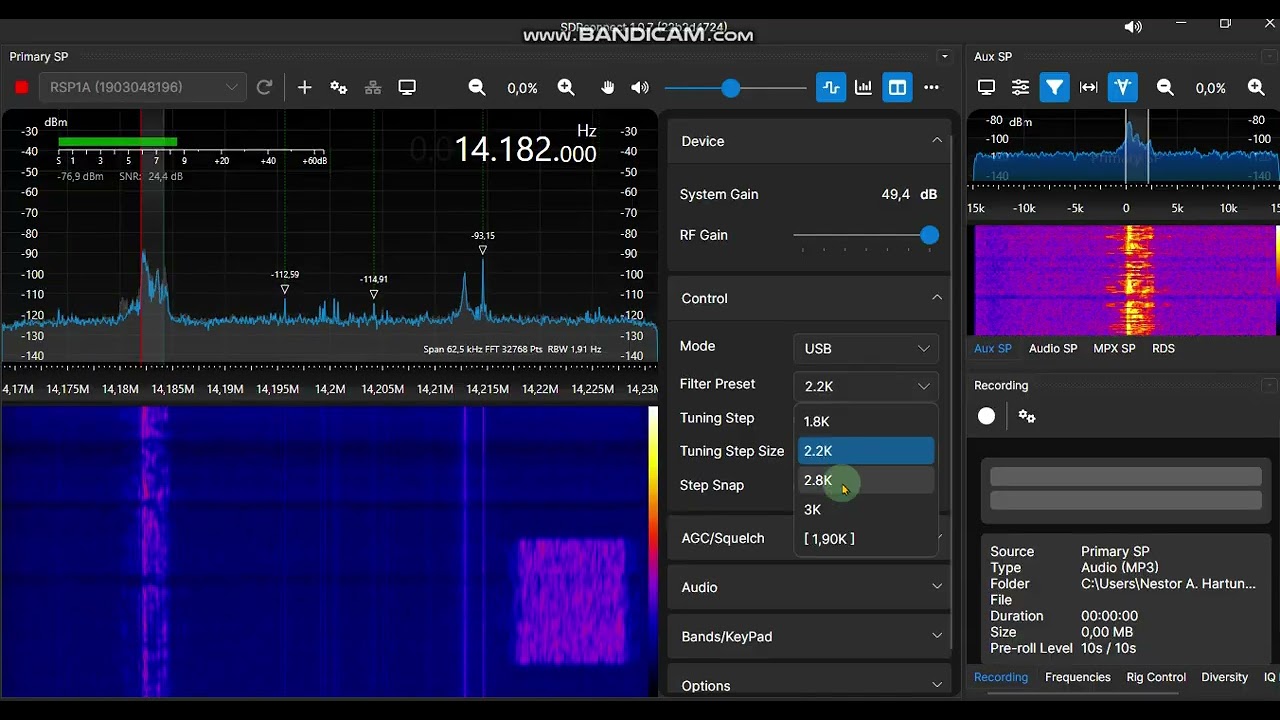Open the RSP1A device selector dropdown
Screen dimensions: 1280x720
tap(143, 88)
